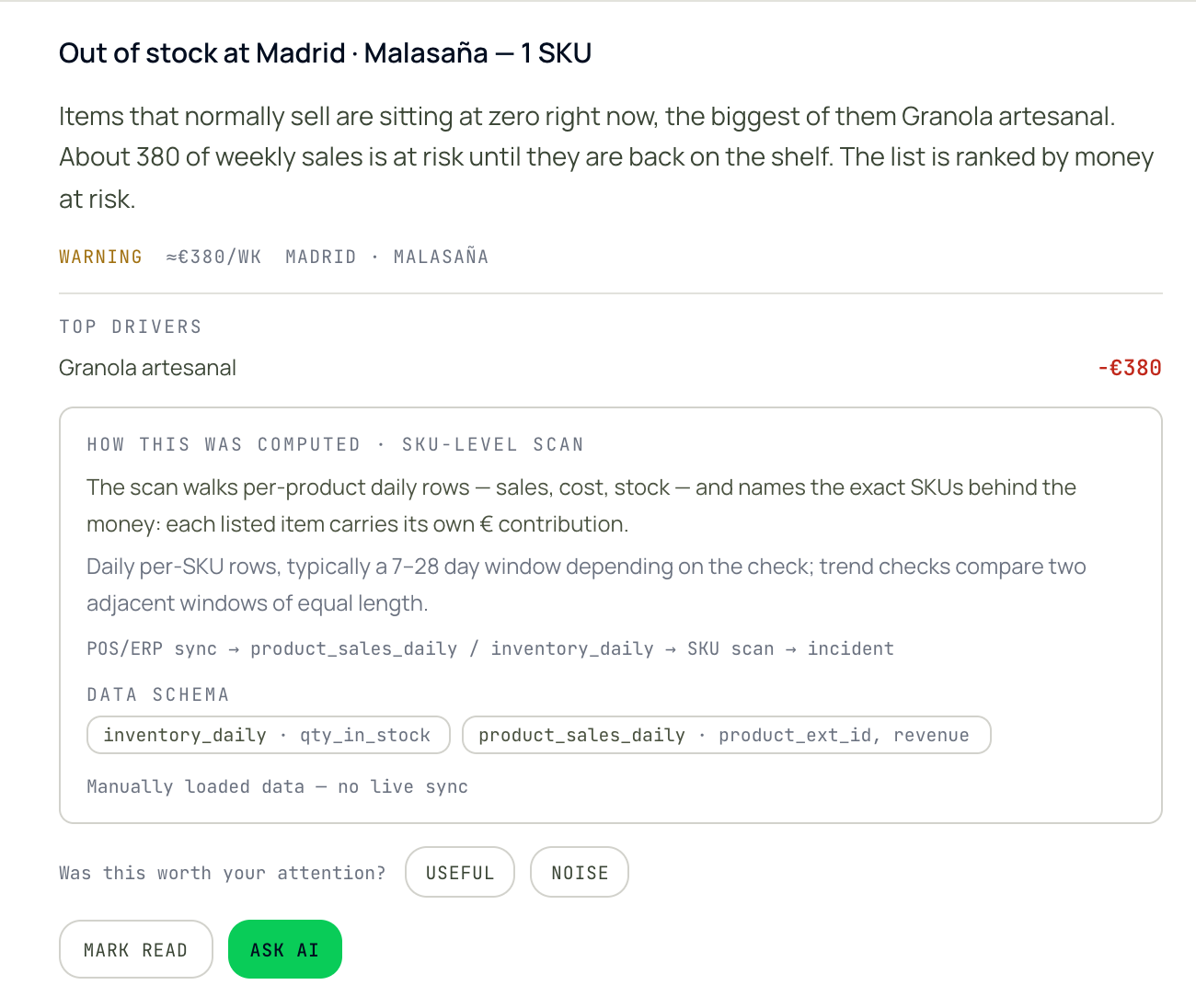
Task: Click the WARNING severity label
Action: (101, 257)
